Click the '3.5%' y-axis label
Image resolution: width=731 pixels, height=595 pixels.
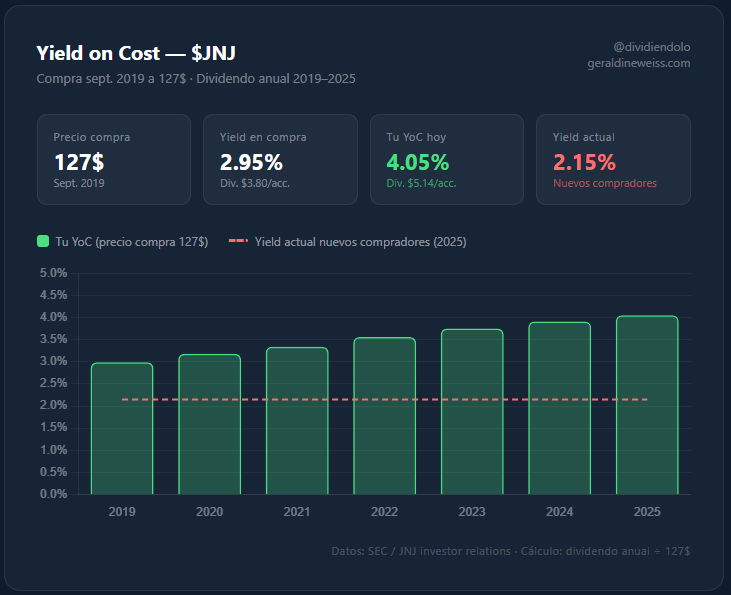tap(54, 339)
